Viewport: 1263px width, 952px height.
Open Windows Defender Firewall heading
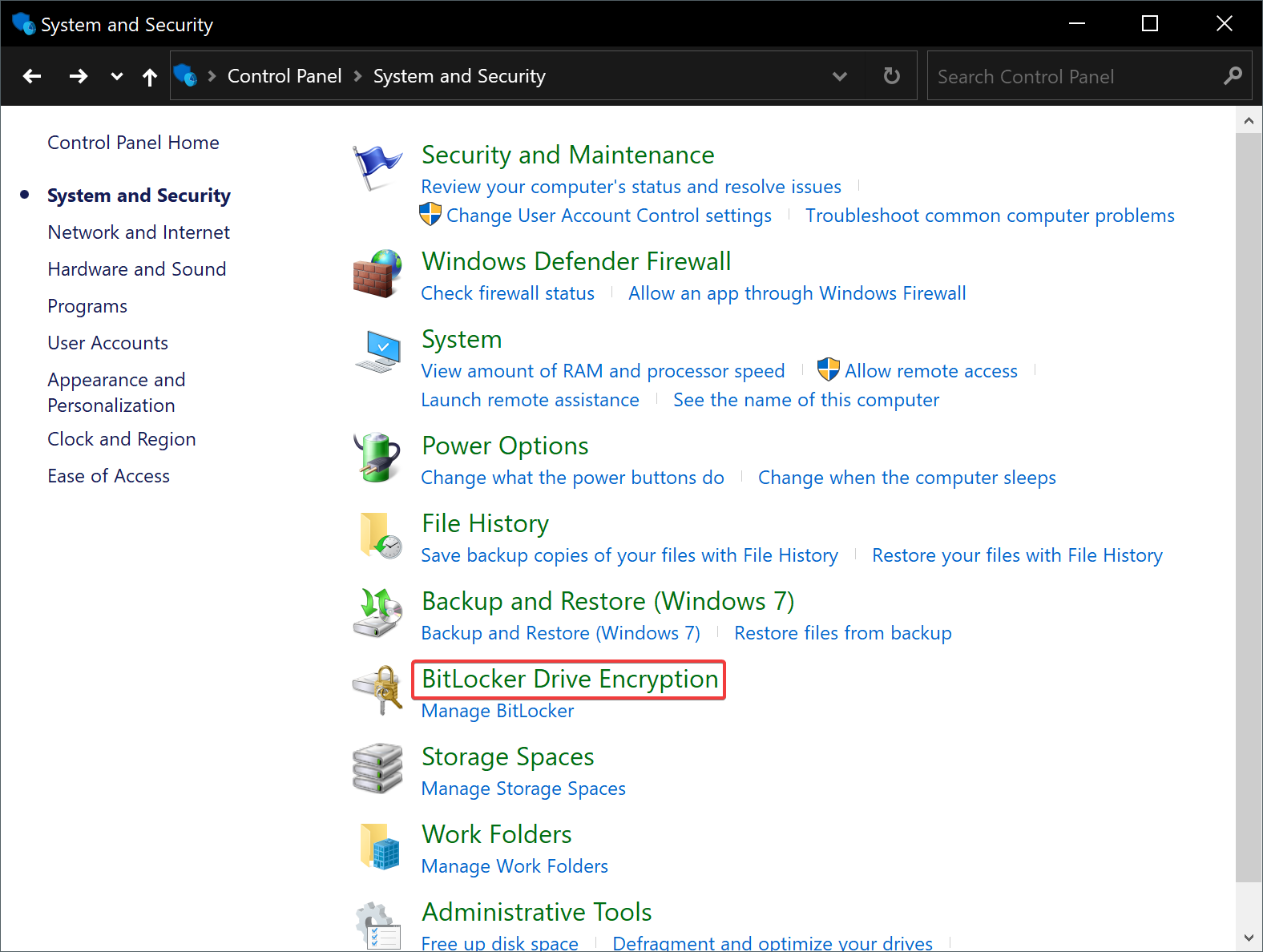tap(576, 261)
